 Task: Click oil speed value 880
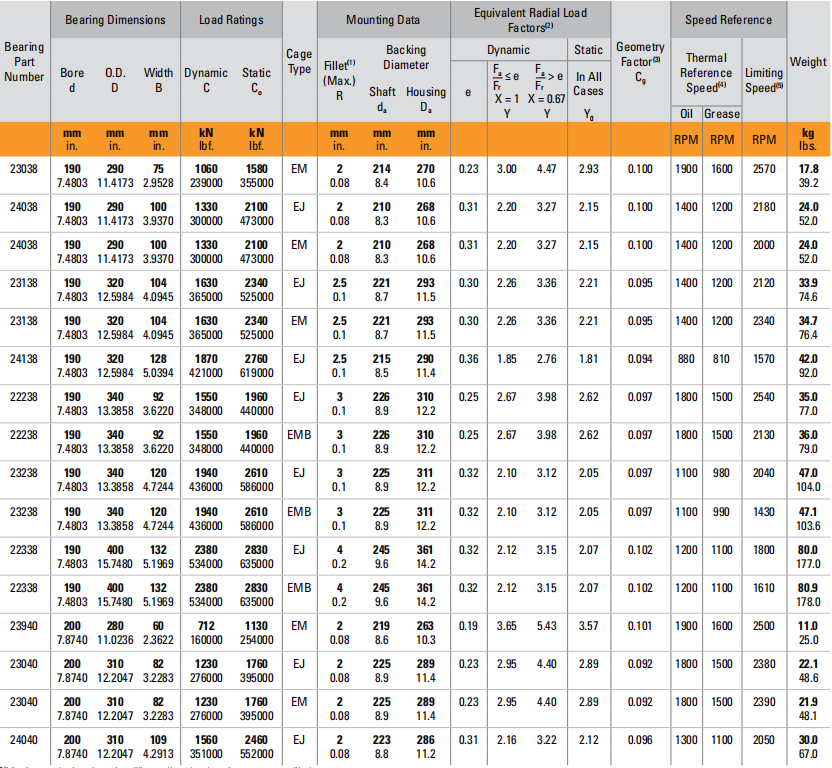686,359
